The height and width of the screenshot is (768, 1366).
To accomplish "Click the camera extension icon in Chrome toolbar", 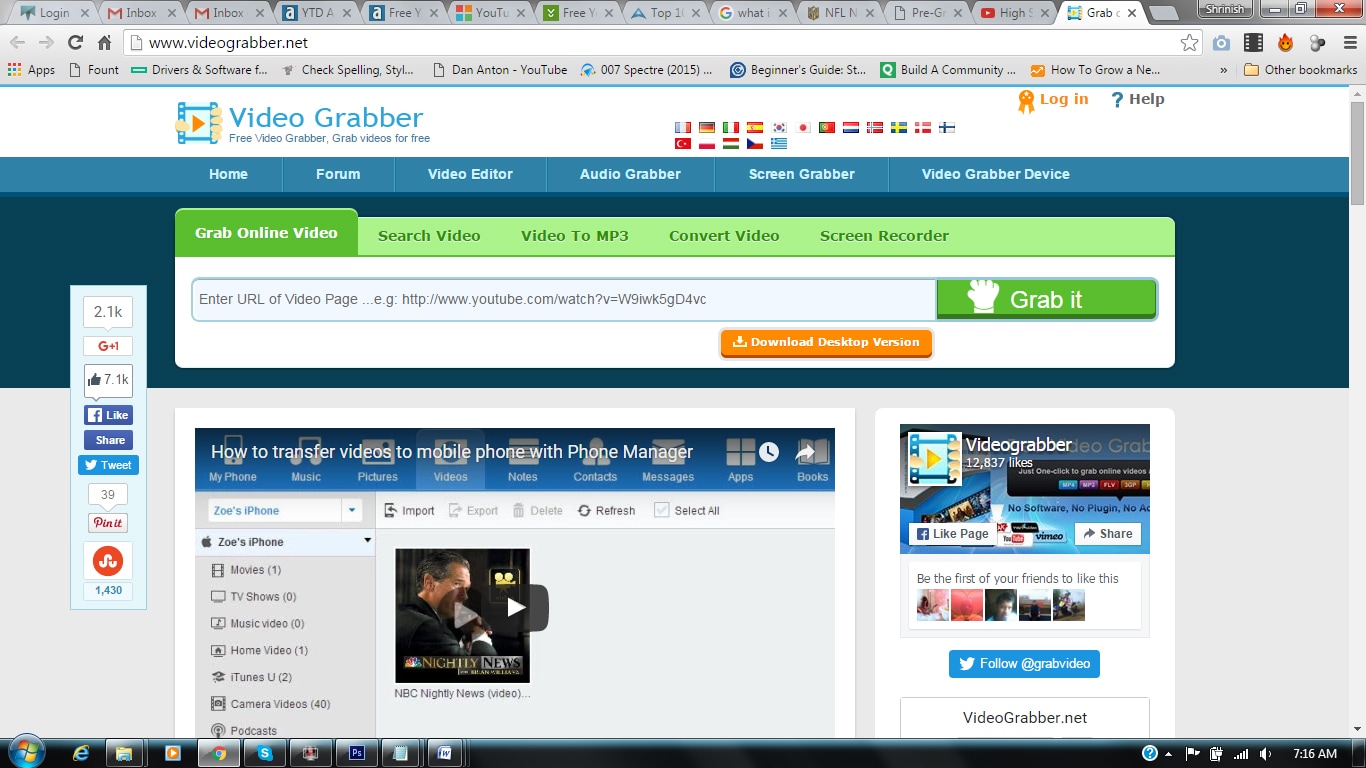I will 1221,43.
